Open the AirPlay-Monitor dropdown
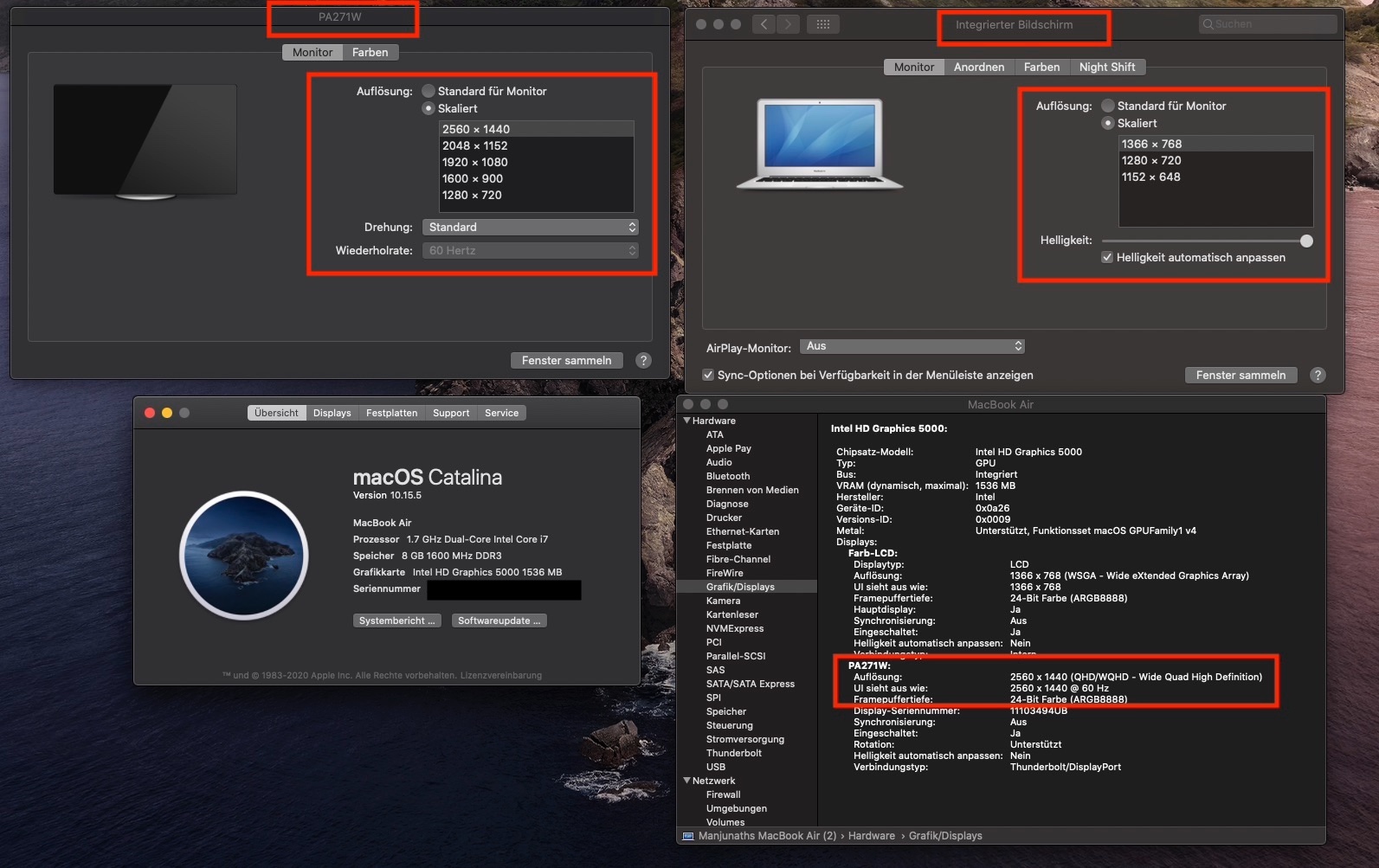The width and height of the screenshot is (1379, 868). pos(912,346)
